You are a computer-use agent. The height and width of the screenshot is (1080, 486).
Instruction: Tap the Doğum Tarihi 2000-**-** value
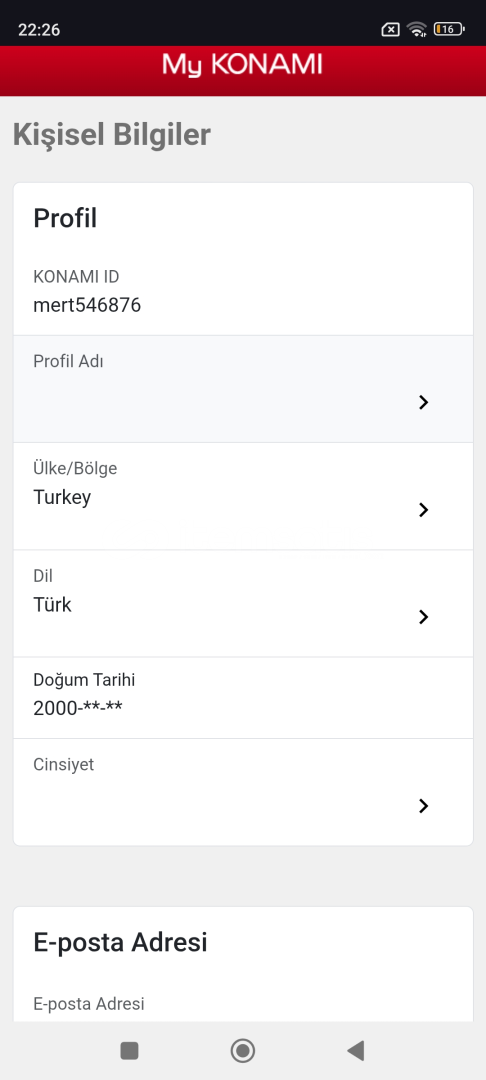coord(78,707)
